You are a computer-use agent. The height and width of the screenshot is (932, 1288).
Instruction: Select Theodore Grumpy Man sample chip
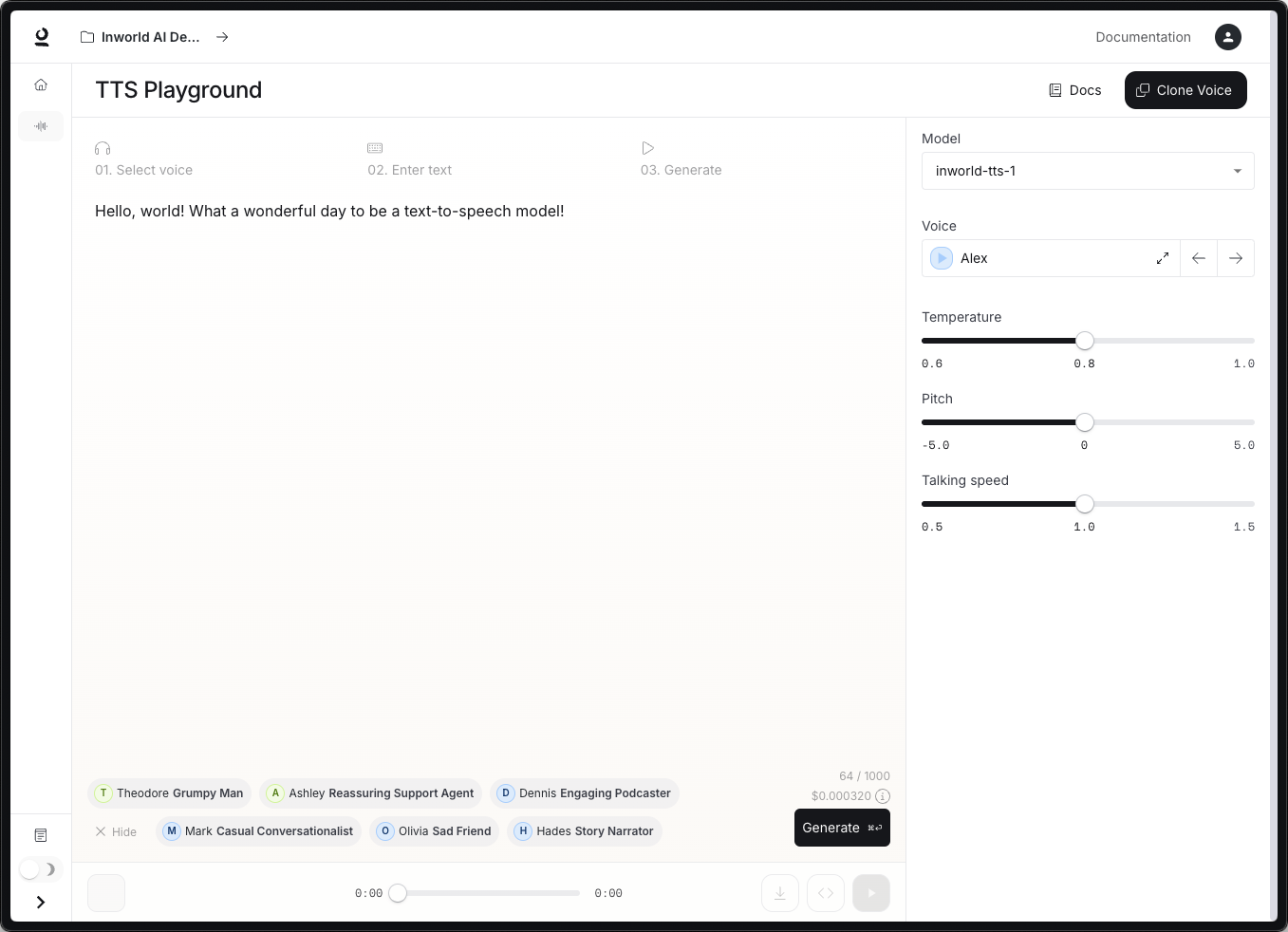coord(169,793)
